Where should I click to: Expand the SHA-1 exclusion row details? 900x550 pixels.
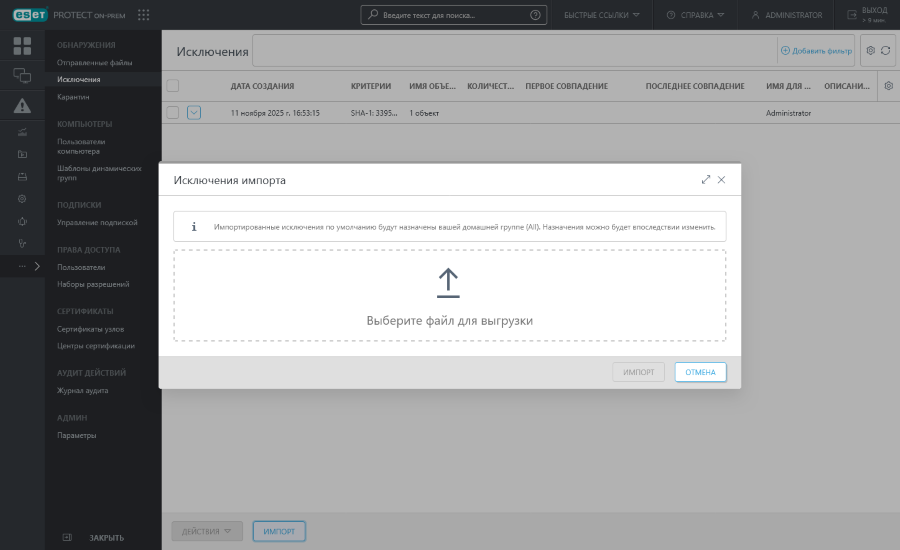[x=194, y=113]
